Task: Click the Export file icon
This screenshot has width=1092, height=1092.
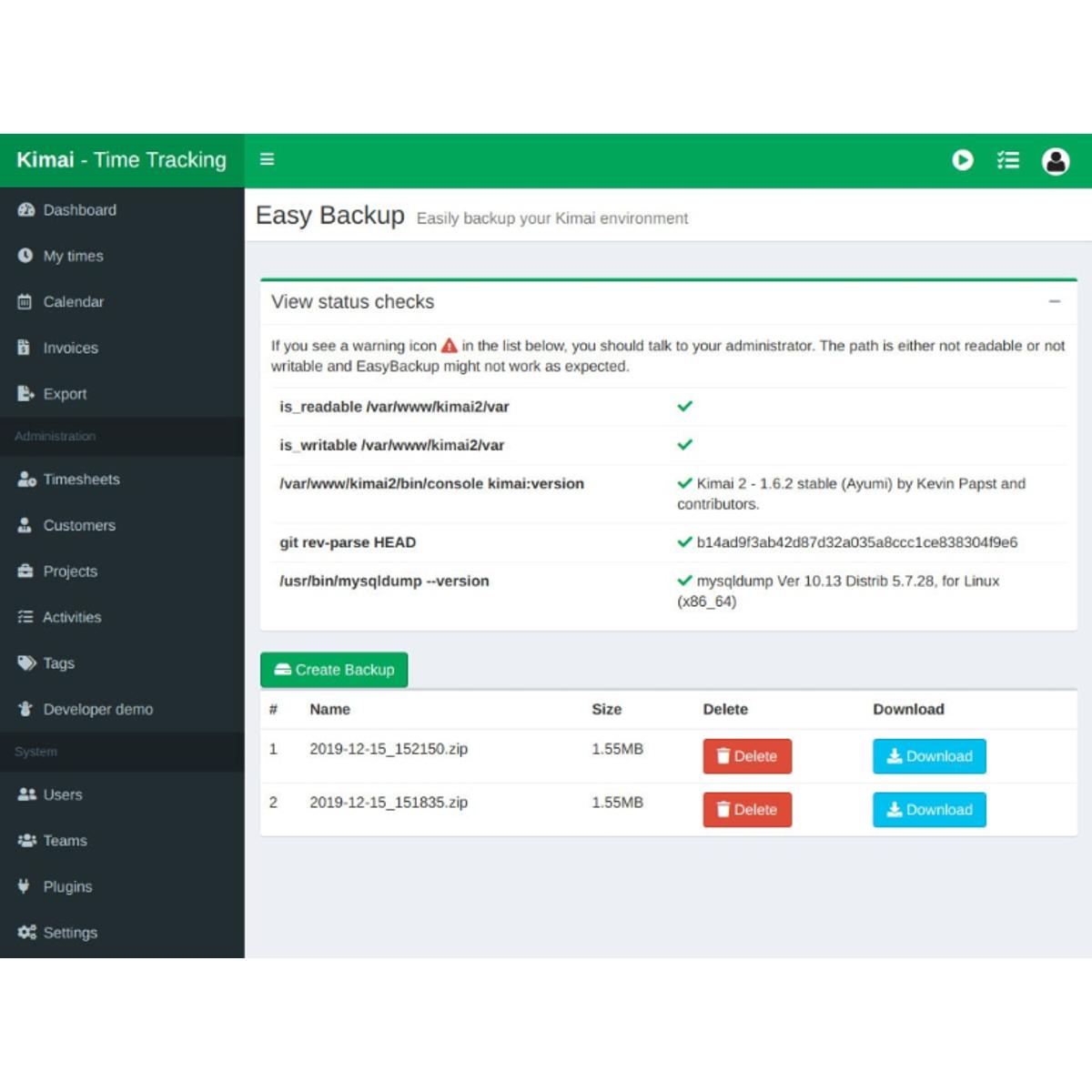Action: coord(25,394)
